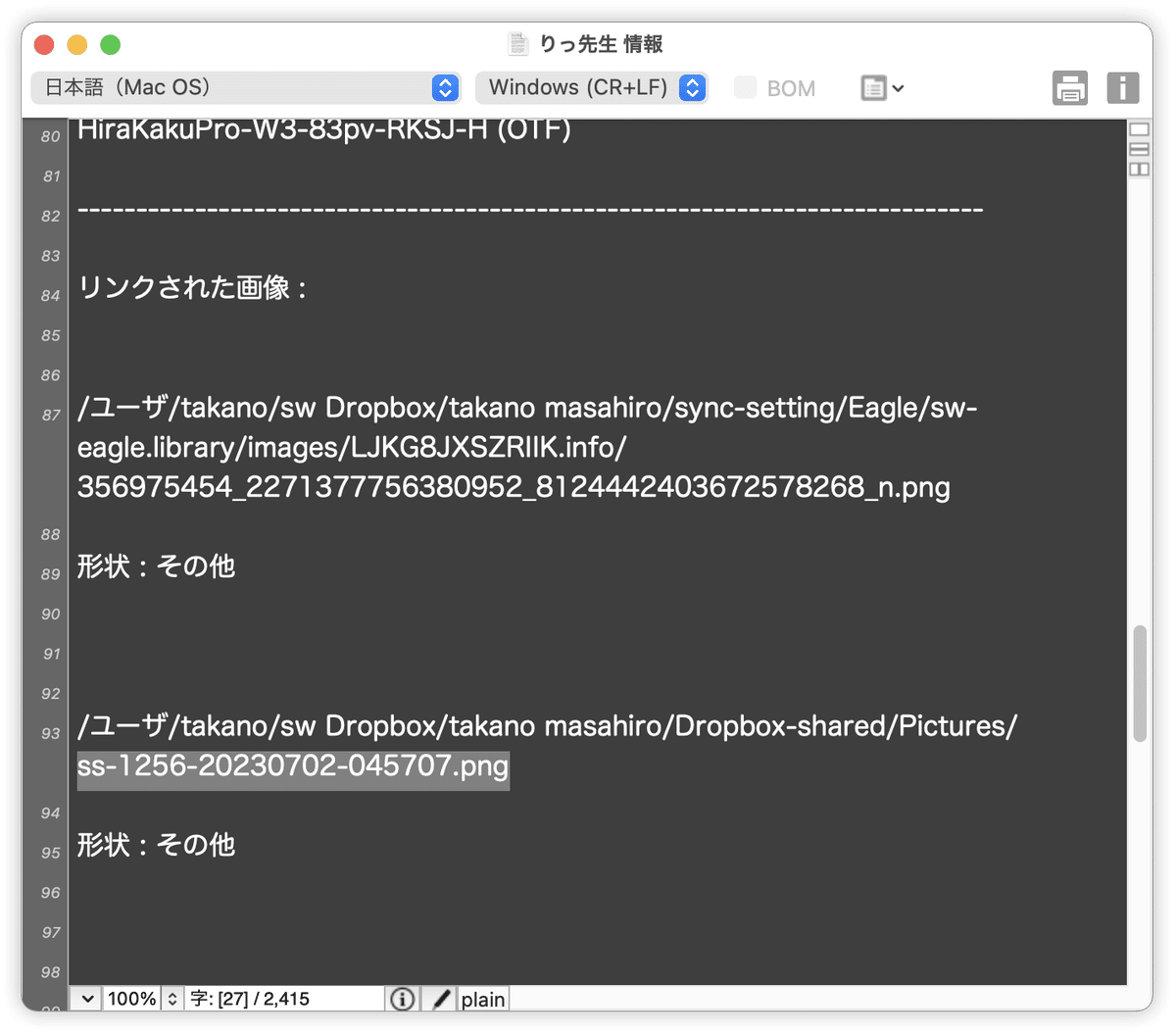1176x1034 pixels.
Task: Open the plain mode menu in the status bar
Action: click(482, 998)
